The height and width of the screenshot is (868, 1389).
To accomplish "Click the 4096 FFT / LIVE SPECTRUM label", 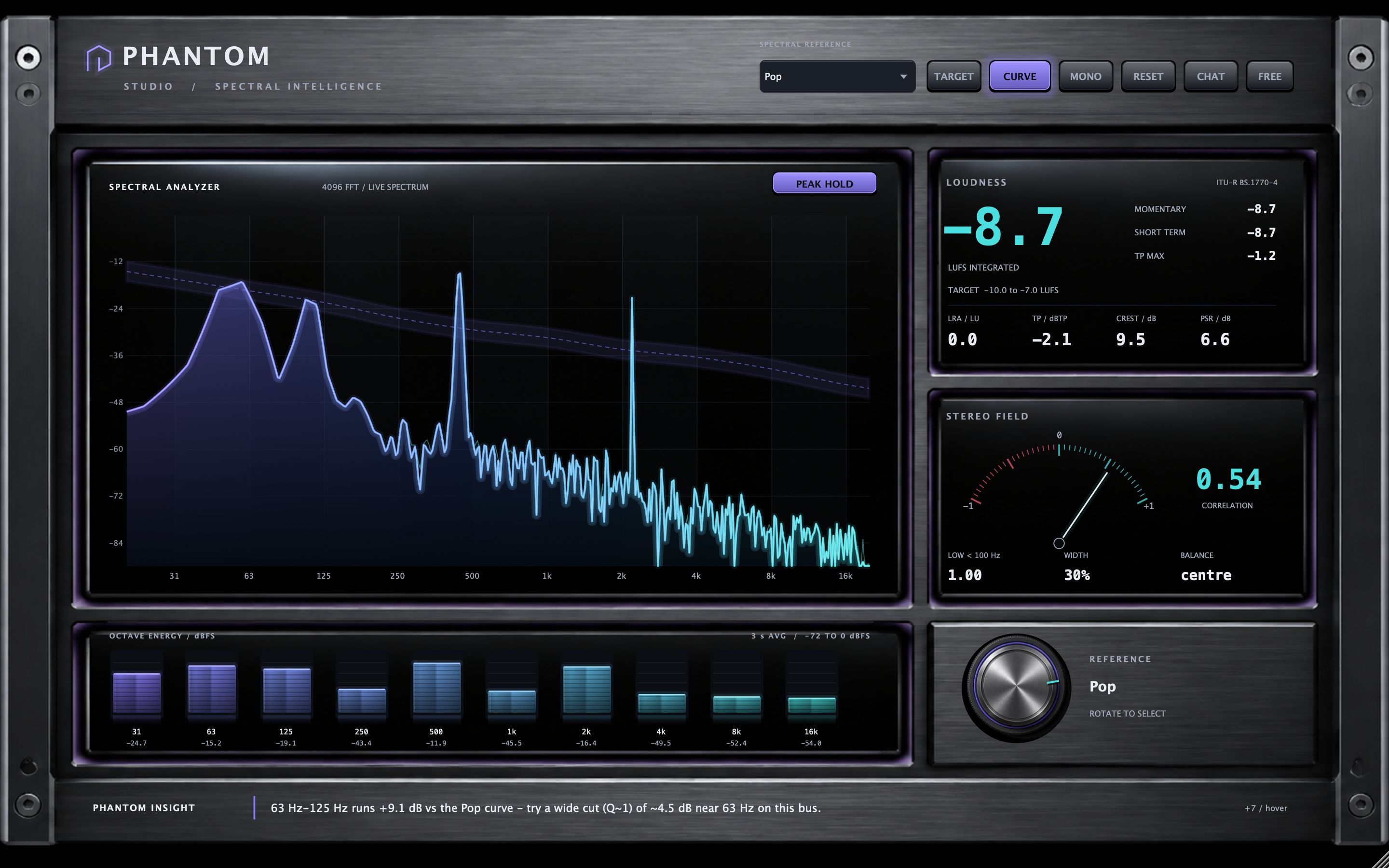I will tap(375, 187).
